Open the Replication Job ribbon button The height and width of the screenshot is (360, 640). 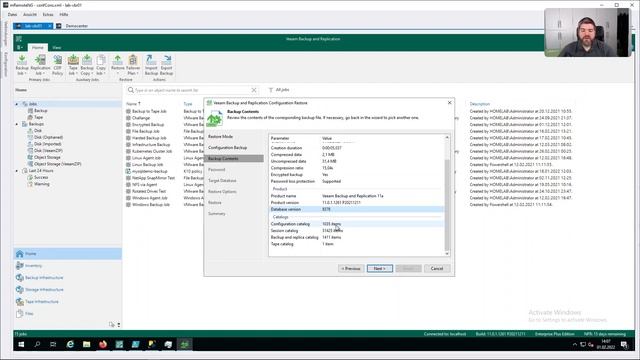point(40,65)
